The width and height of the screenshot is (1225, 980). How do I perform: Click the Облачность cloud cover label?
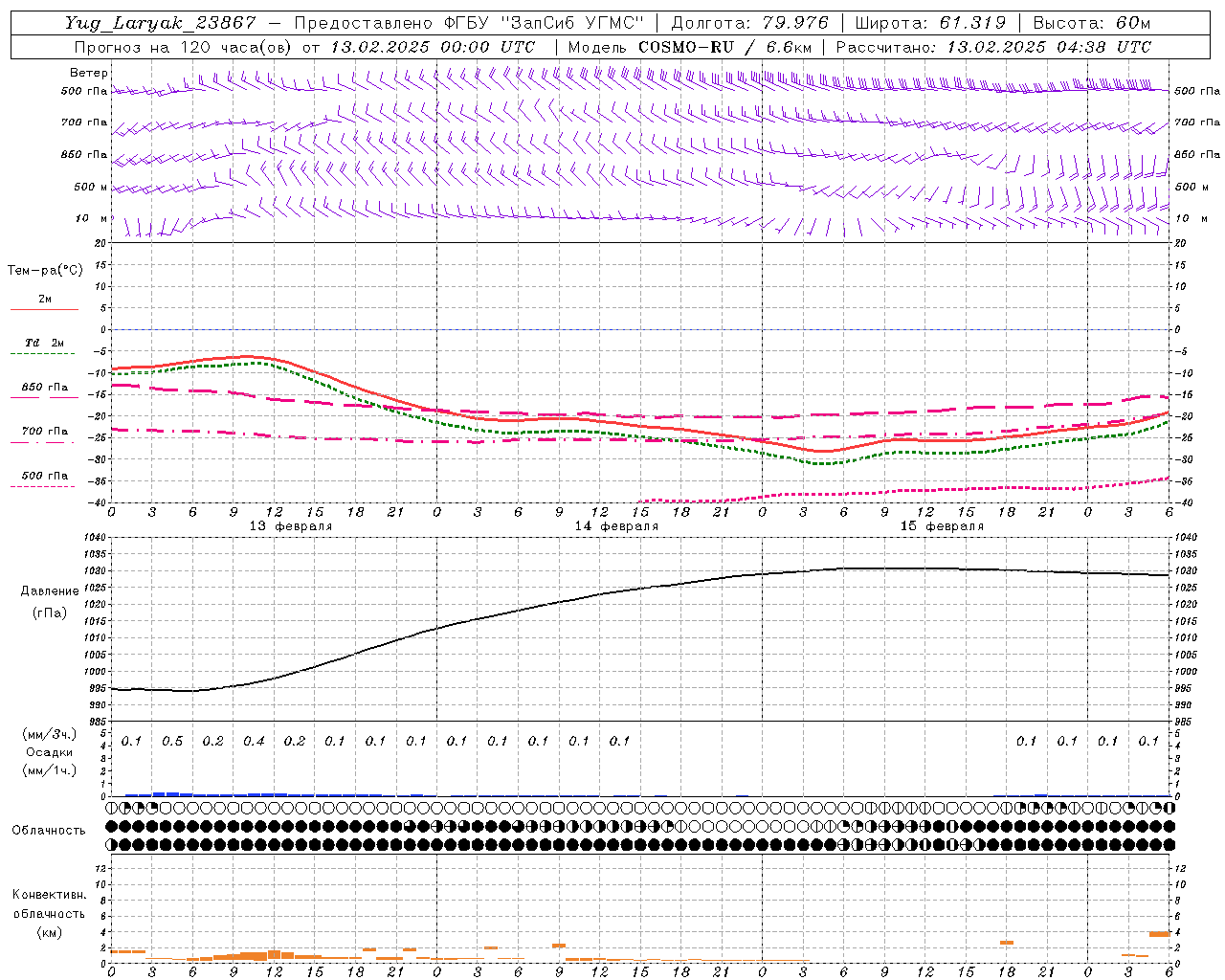[x=49, y=830]
